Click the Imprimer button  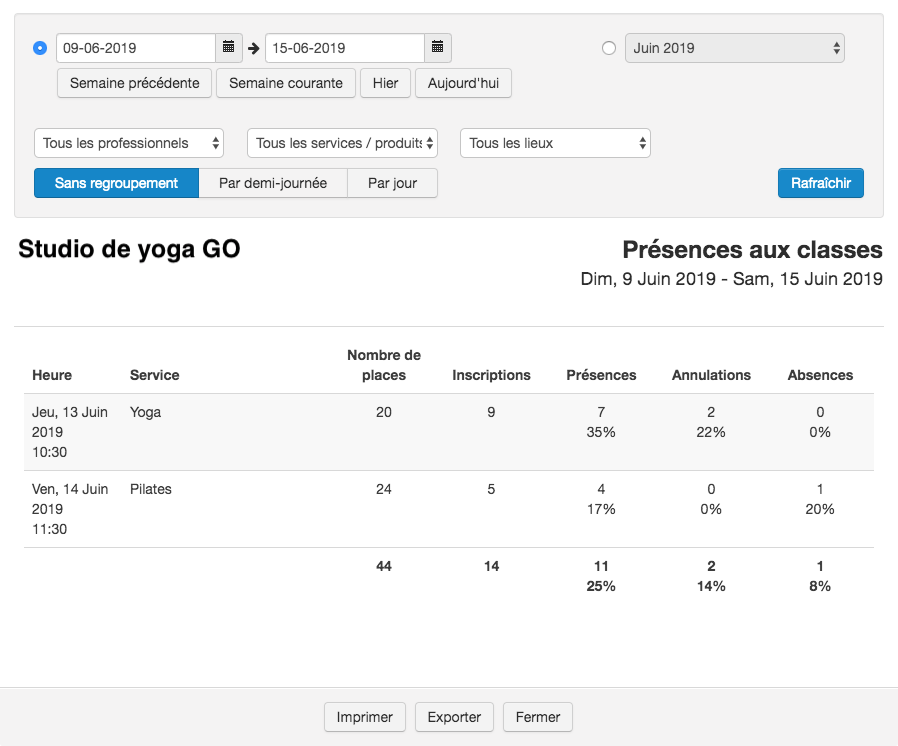(x=365, y=717)
